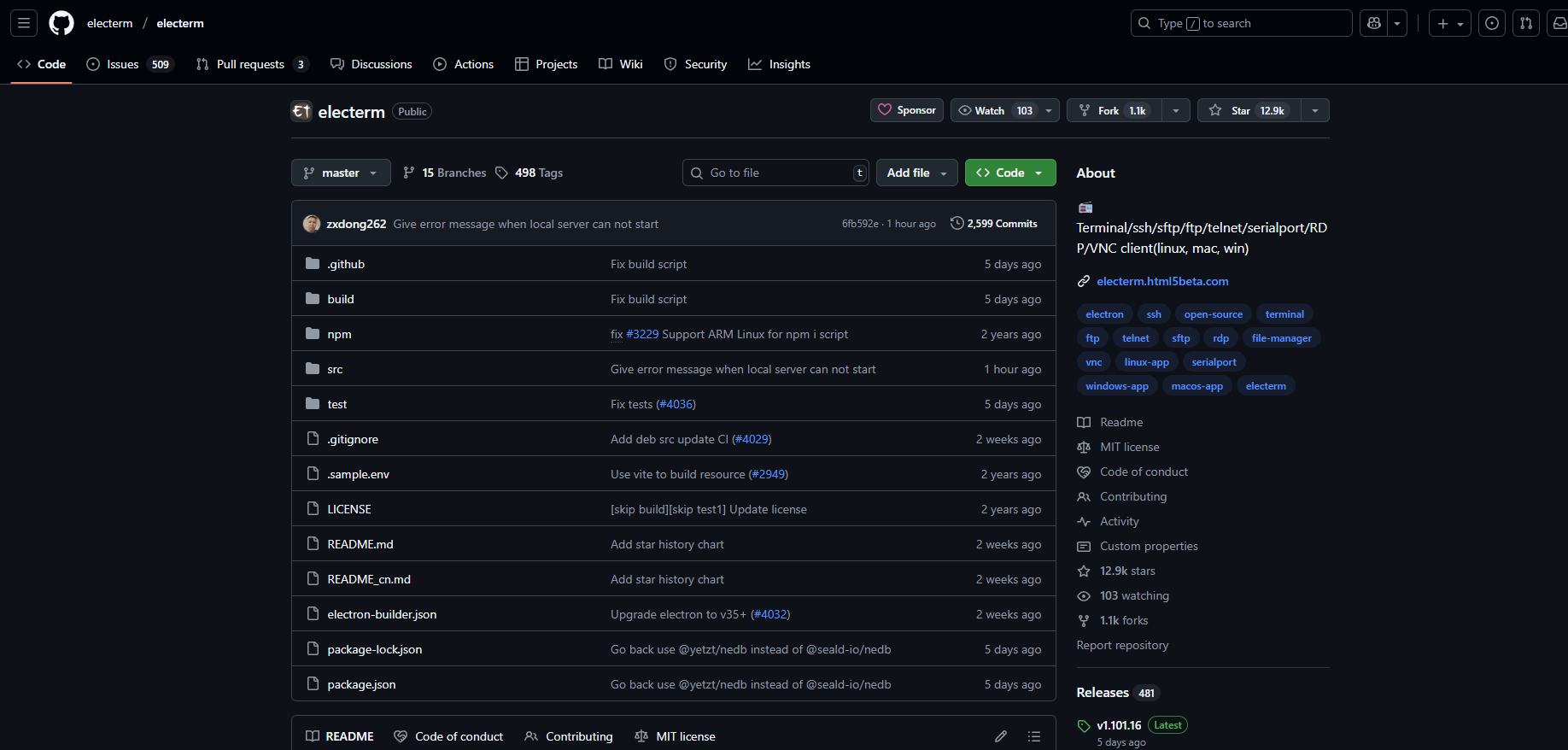Expand the Copilot dropdown caret

tap(1398, 23)
